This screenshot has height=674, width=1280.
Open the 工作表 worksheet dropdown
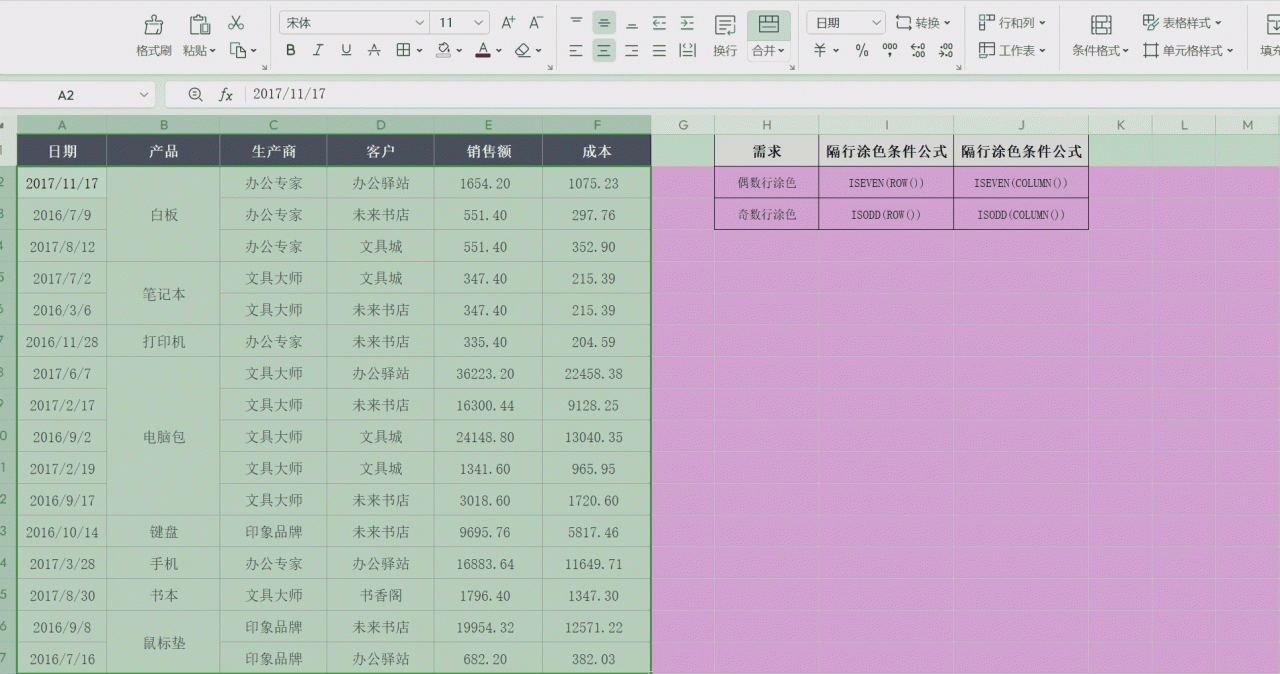(1012, 50)
